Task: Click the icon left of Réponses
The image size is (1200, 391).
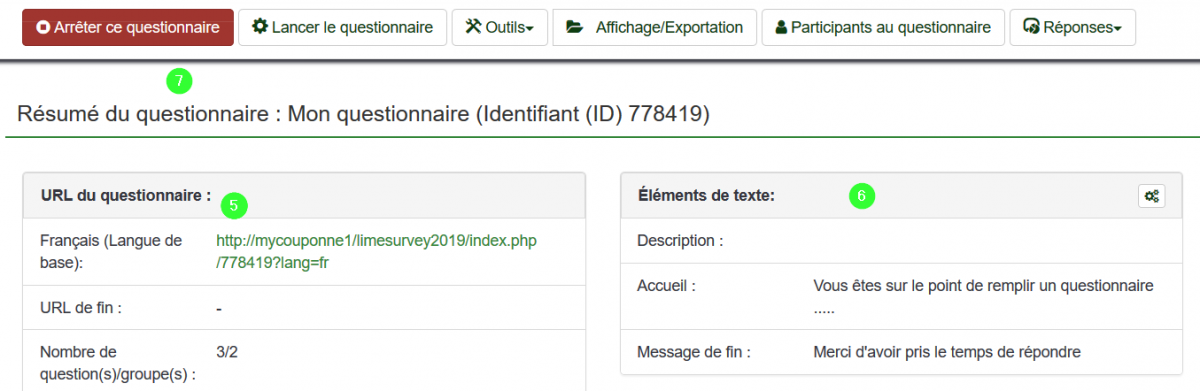Action: [1032, 28]
